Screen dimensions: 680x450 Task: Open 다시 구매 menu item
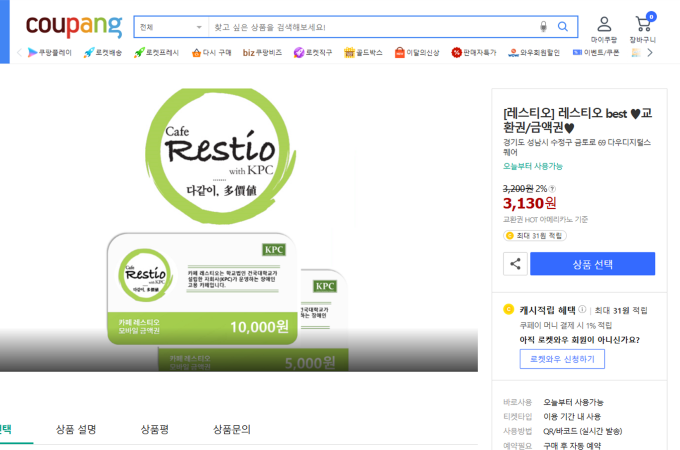[x=211, y=52]
